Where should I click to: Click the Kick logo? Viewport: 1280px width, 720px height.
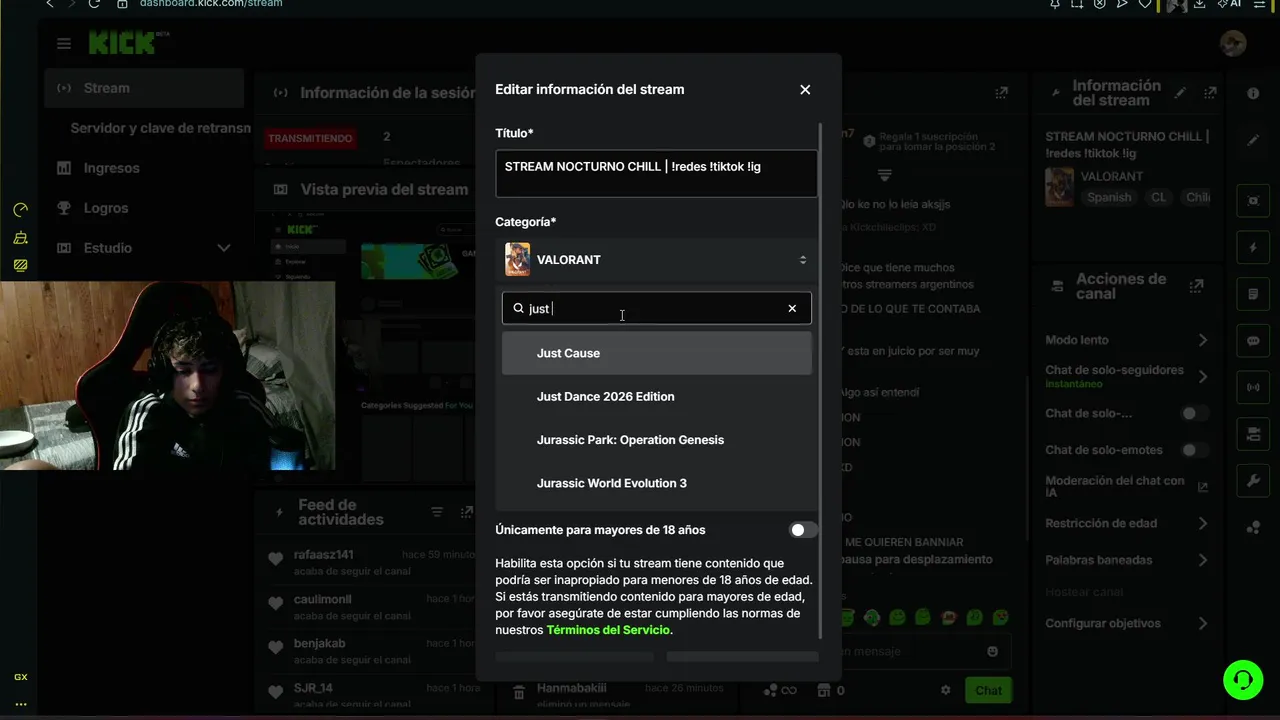[122, 42]
